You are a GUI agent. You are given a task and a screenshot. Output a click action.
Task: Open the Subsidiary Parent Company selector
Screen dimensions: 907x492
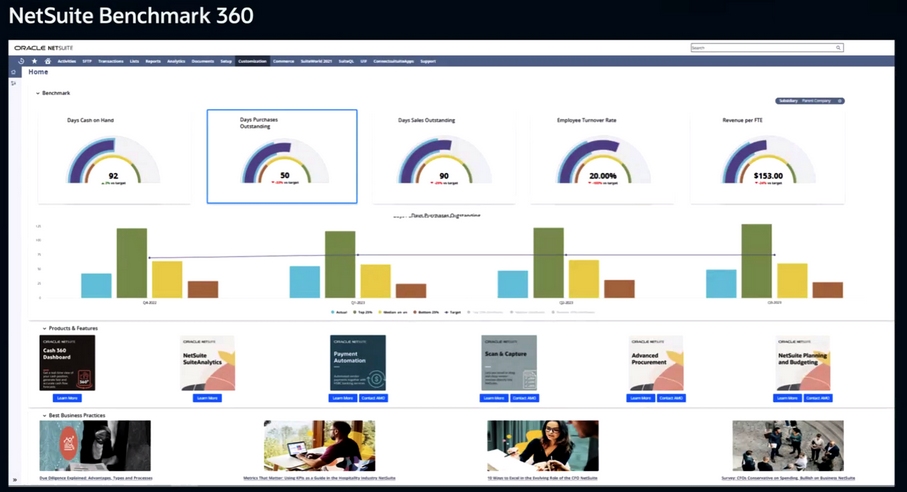809,101
